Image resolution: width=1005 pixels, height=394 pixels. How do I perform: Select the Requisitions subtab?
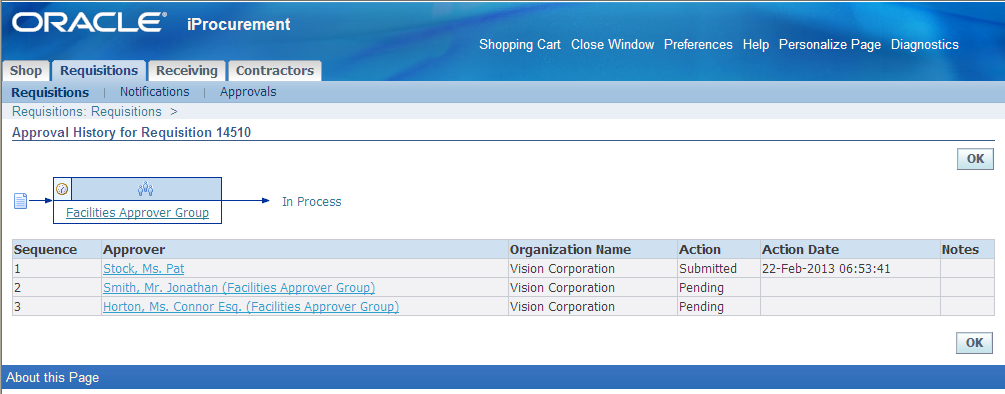click(50, 92)
